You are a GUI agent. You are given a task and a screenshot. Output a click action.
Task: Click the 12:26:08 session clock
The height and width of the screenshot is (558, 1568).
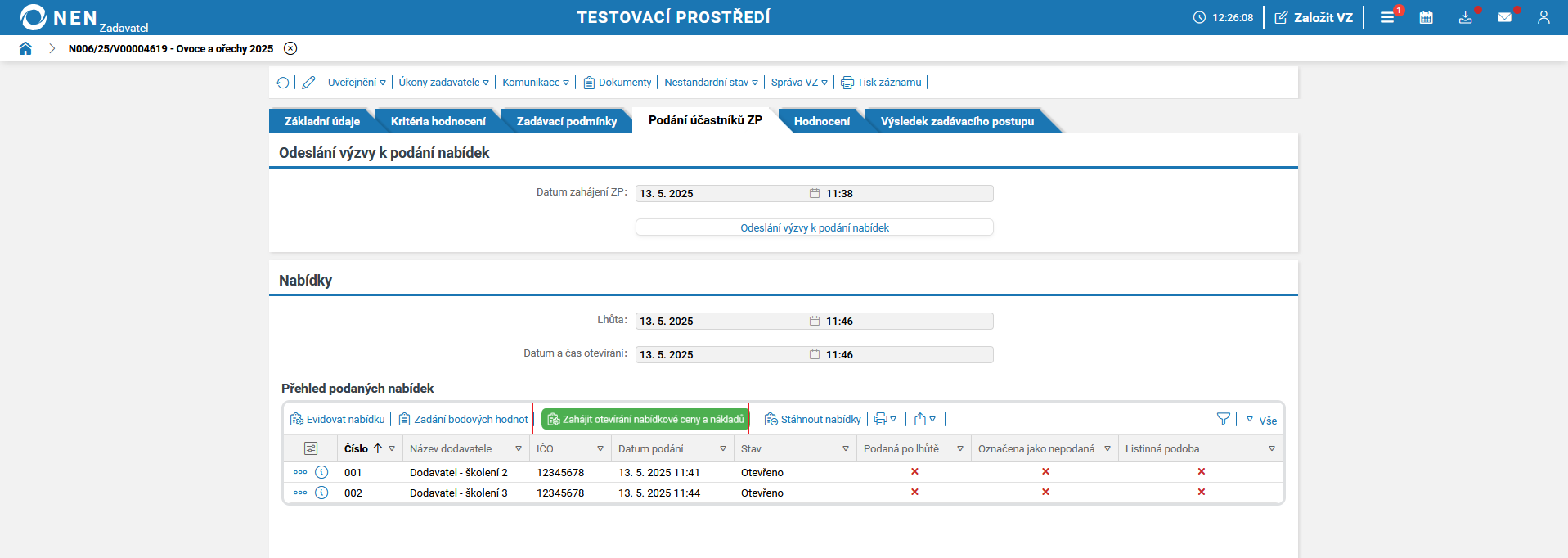point(1223,17)
